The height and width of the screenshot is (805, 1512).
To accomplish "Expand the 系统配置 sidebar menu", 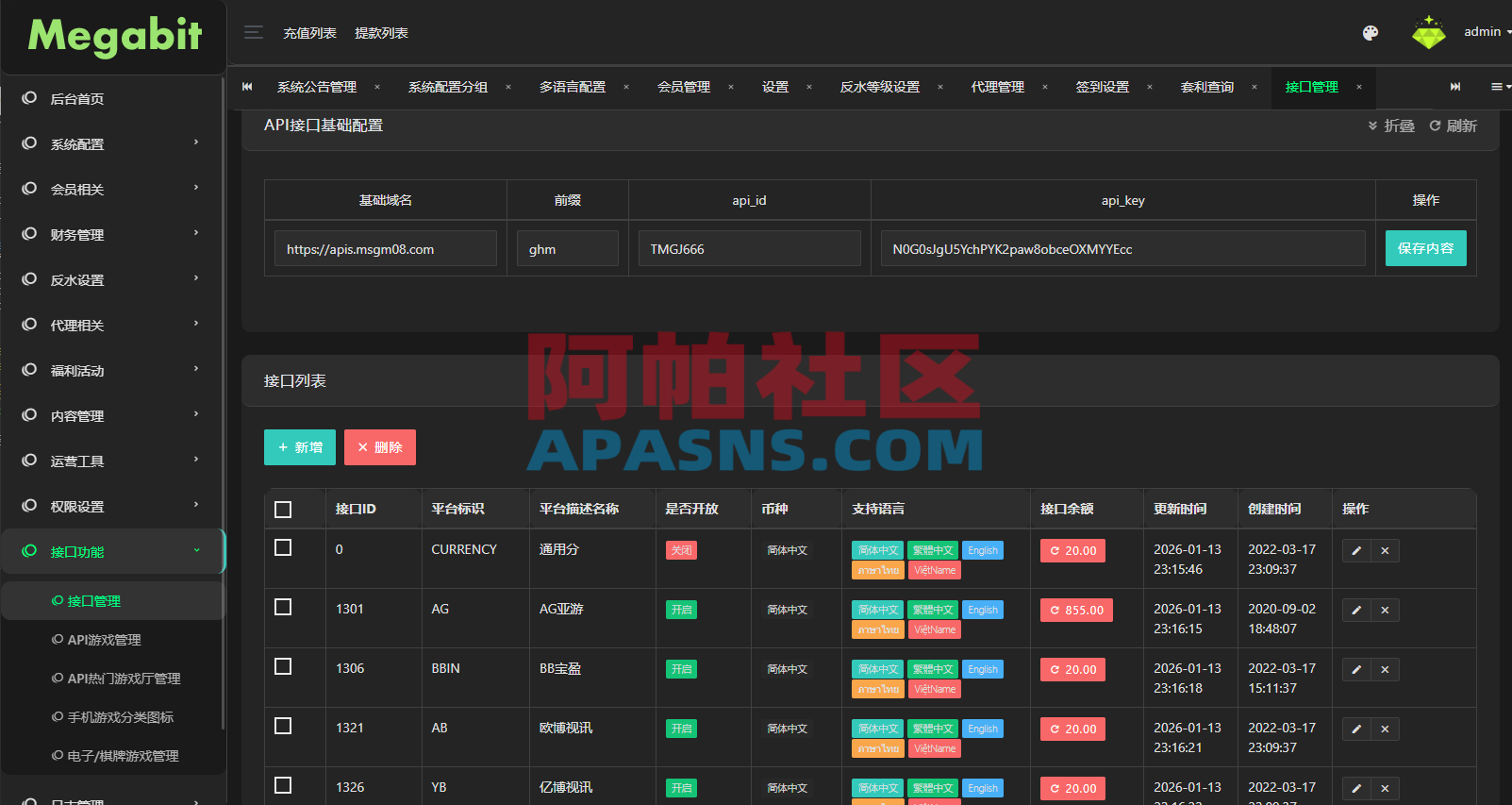I will (112, 143).
